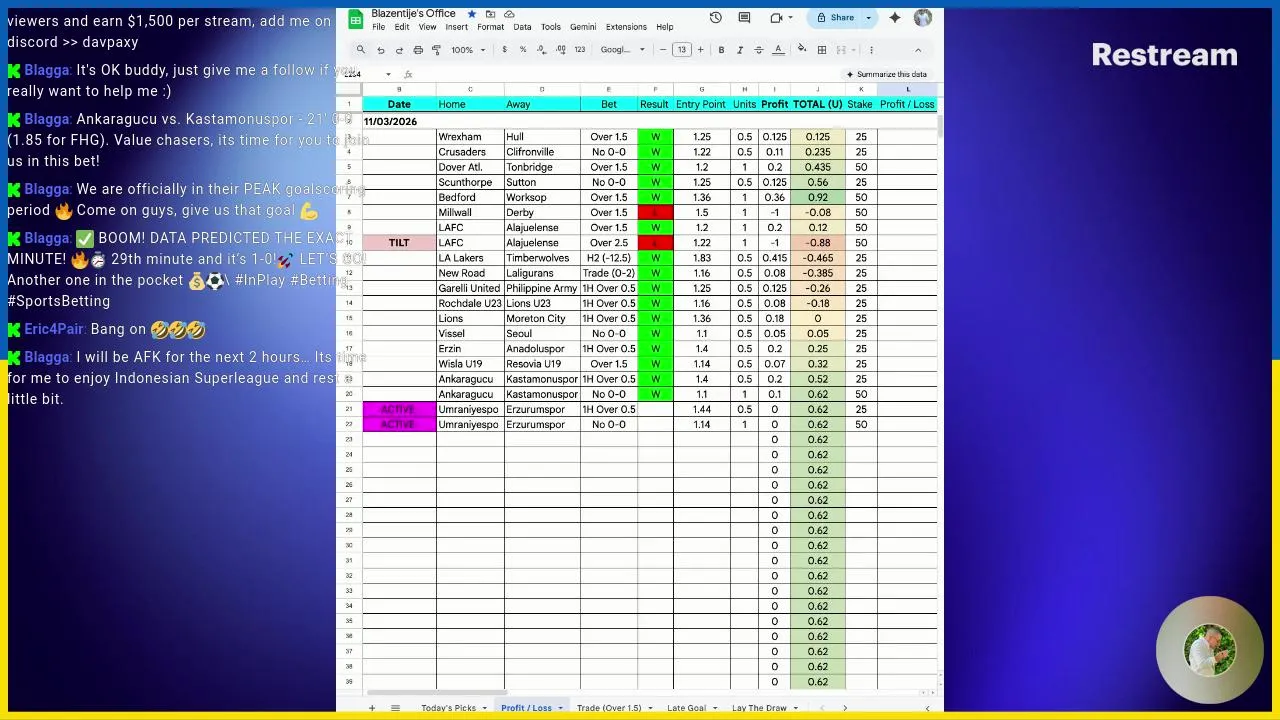Click Blagga's name in AFK message

pyautogui.click(x=47, y=357)
